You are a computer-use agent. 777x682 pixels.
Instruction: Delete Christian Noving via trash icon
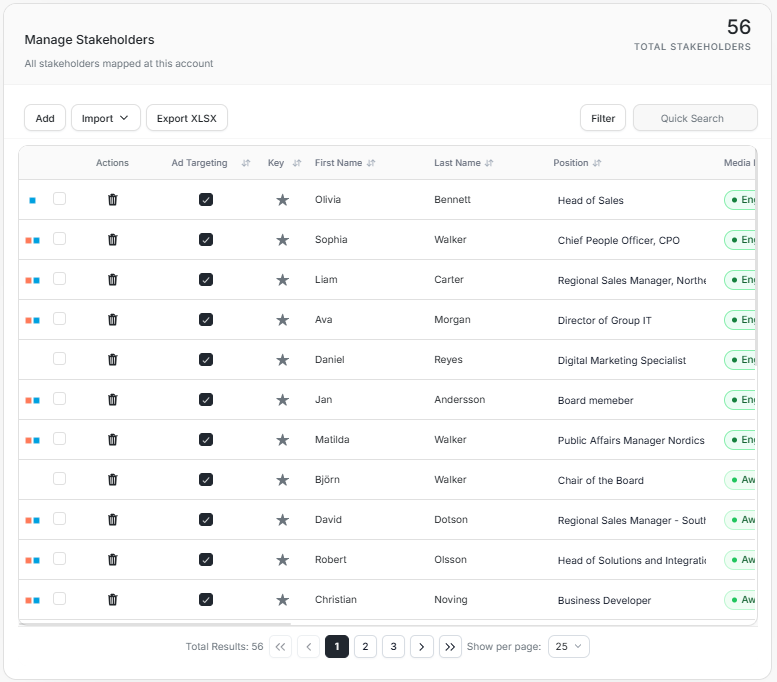[x=112, y=600]
